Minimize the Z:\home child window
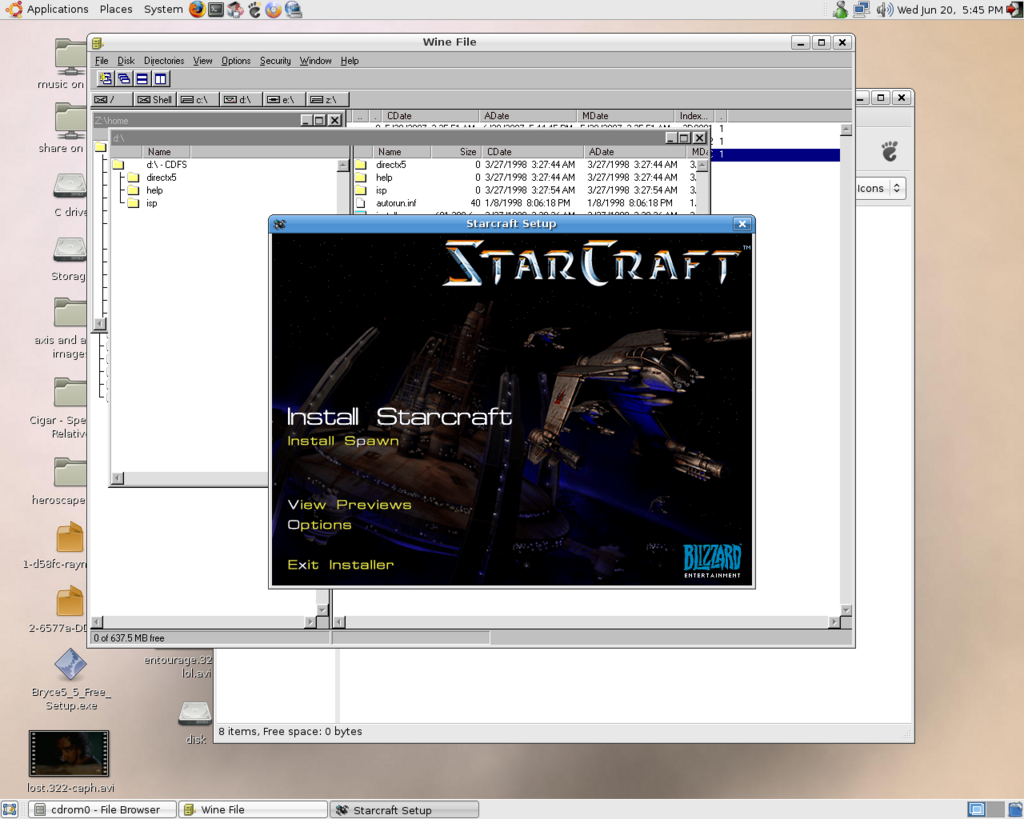Image resolution: width=1024 pixels, height=819 pixels. (x=306, y=120)
